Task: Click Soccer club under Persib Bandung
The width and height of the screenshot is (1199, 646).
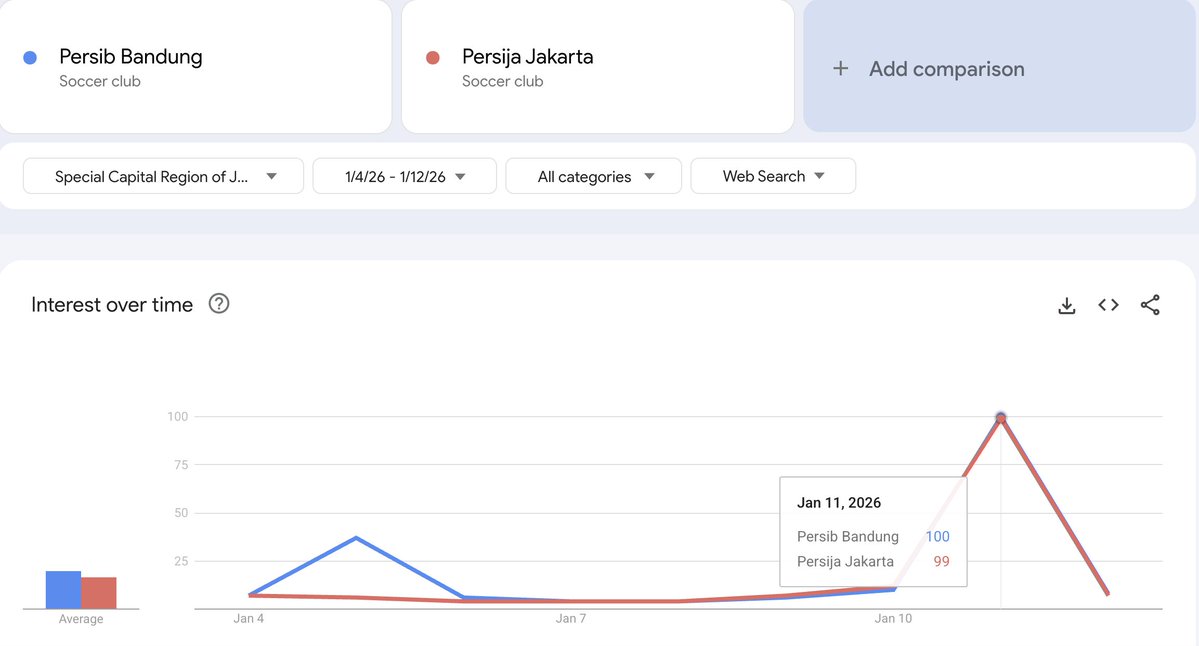Action: [100, 81]
